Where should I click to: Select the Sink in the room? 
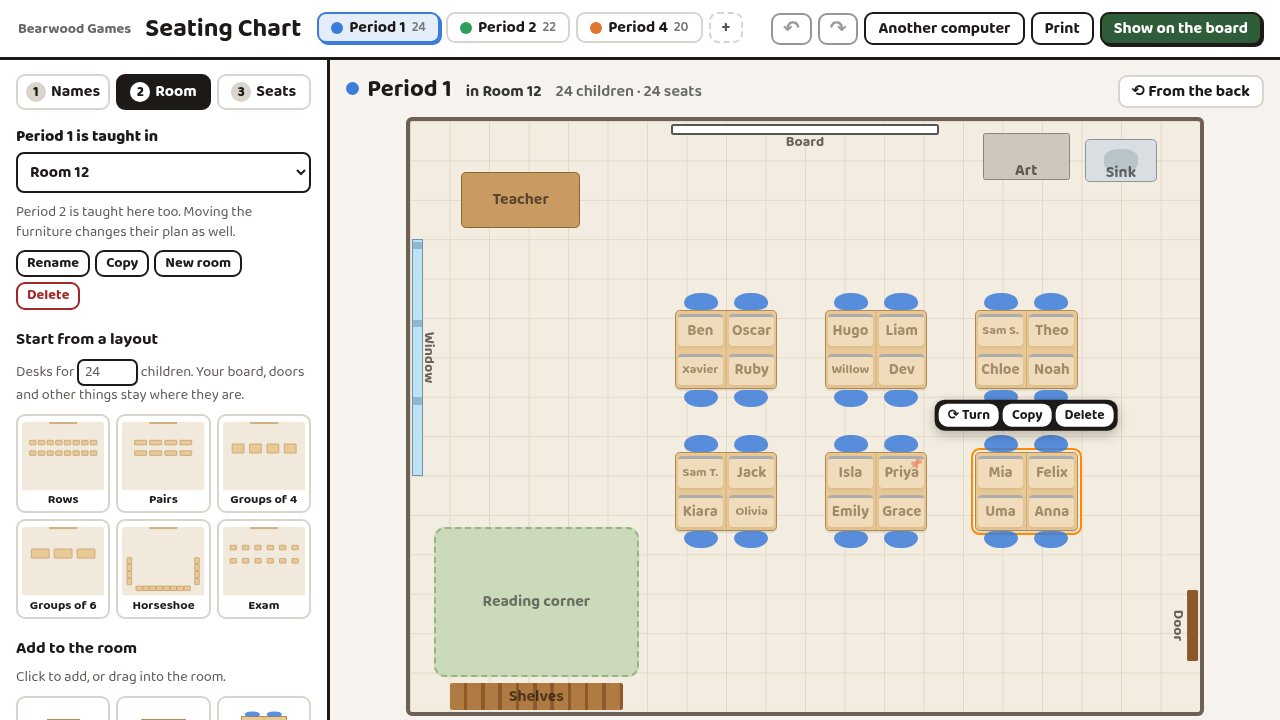coord(1121,161)
